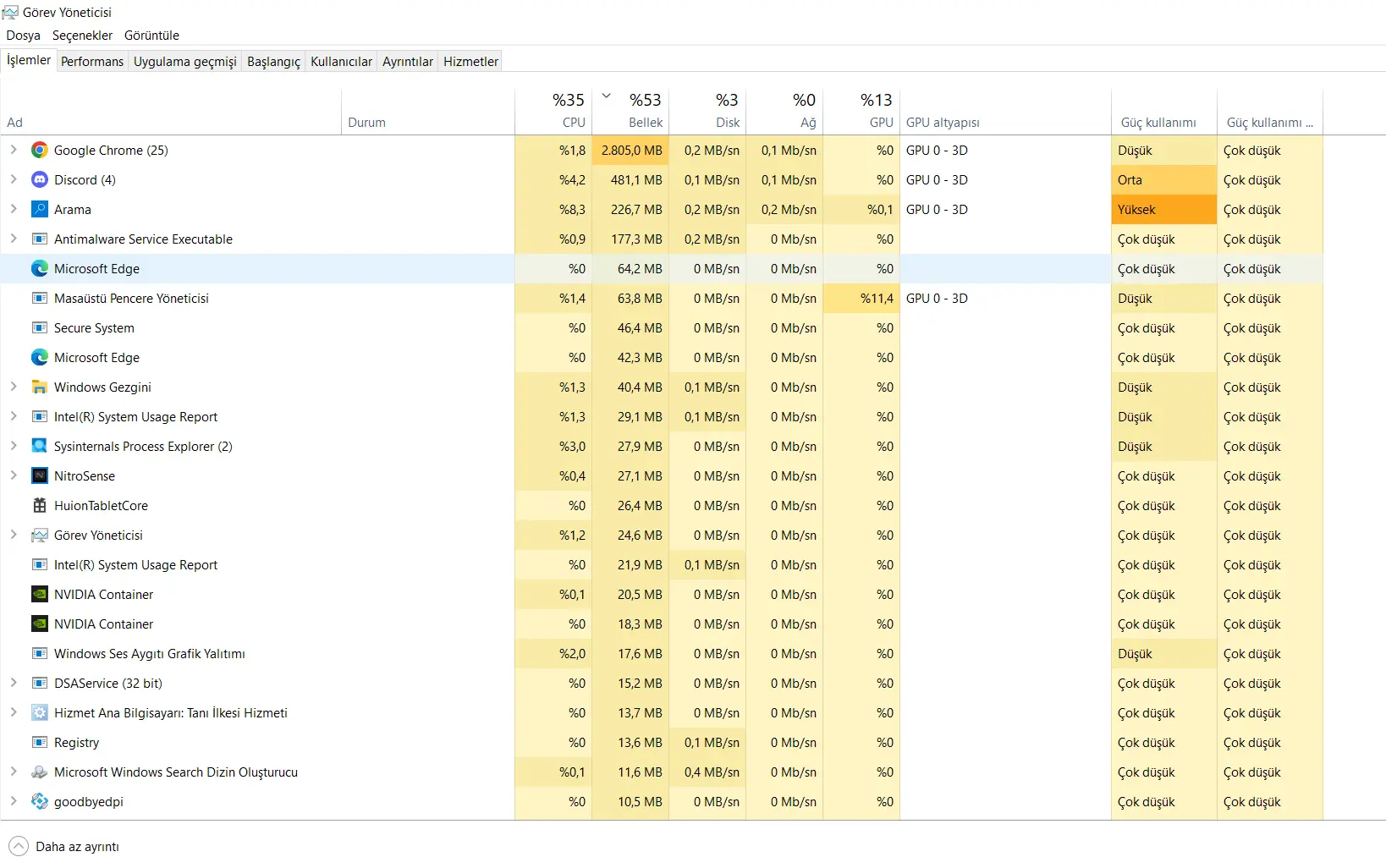Click the NVIDIA Container icon using 20,5 MB
The height and width of the screenshot is (868, 1386).
point(39,595)
